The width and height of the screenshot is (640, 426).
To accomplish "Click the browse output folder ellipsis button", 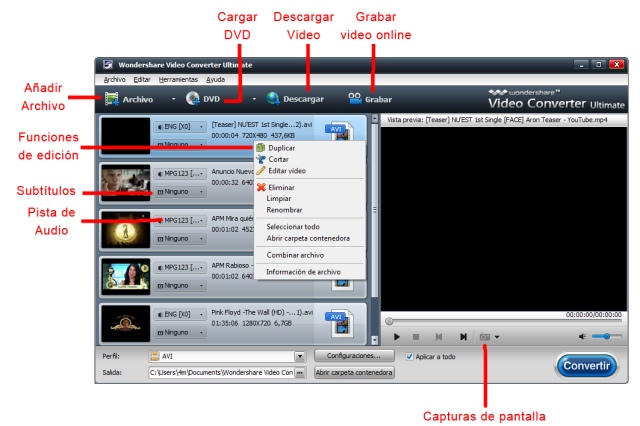I will (x=300, y=373).
